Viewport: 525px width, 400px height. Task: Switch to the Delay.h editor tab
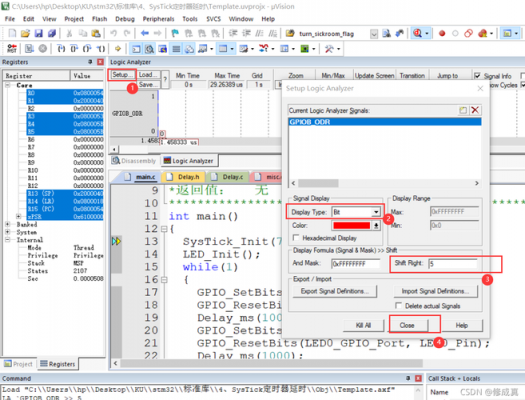(184, 177)
